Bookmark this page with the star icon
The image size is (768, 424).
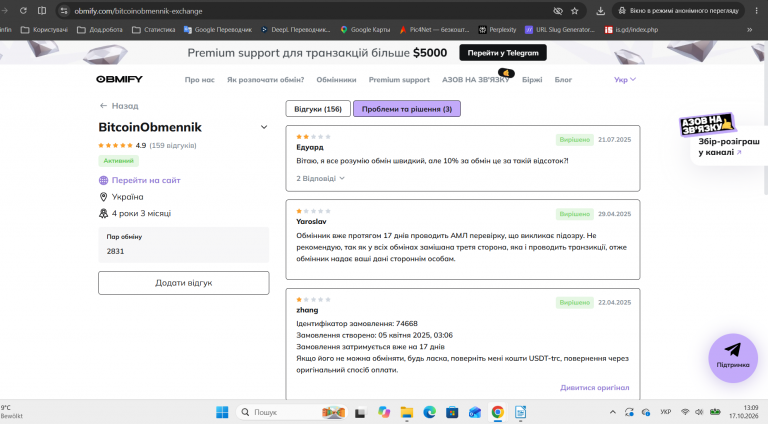click(x=575, y=11)
